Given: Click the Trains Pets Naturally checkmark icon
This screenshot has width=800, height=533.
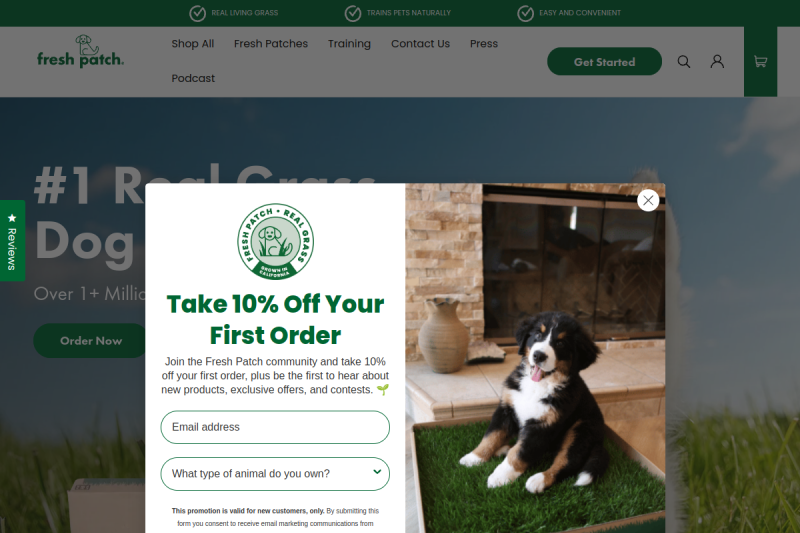Looking at the screenshot, I should 353,13.
